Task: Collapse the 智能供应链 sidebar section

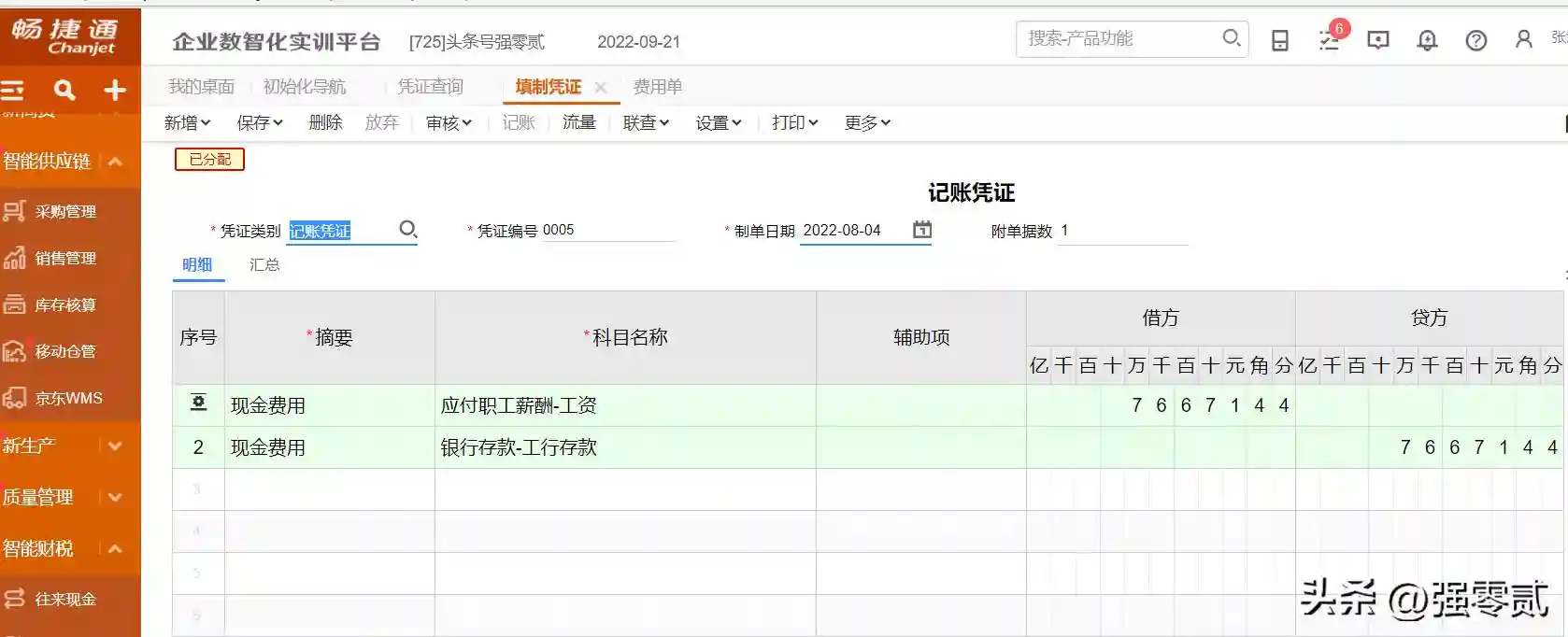Action: point(115,162)
